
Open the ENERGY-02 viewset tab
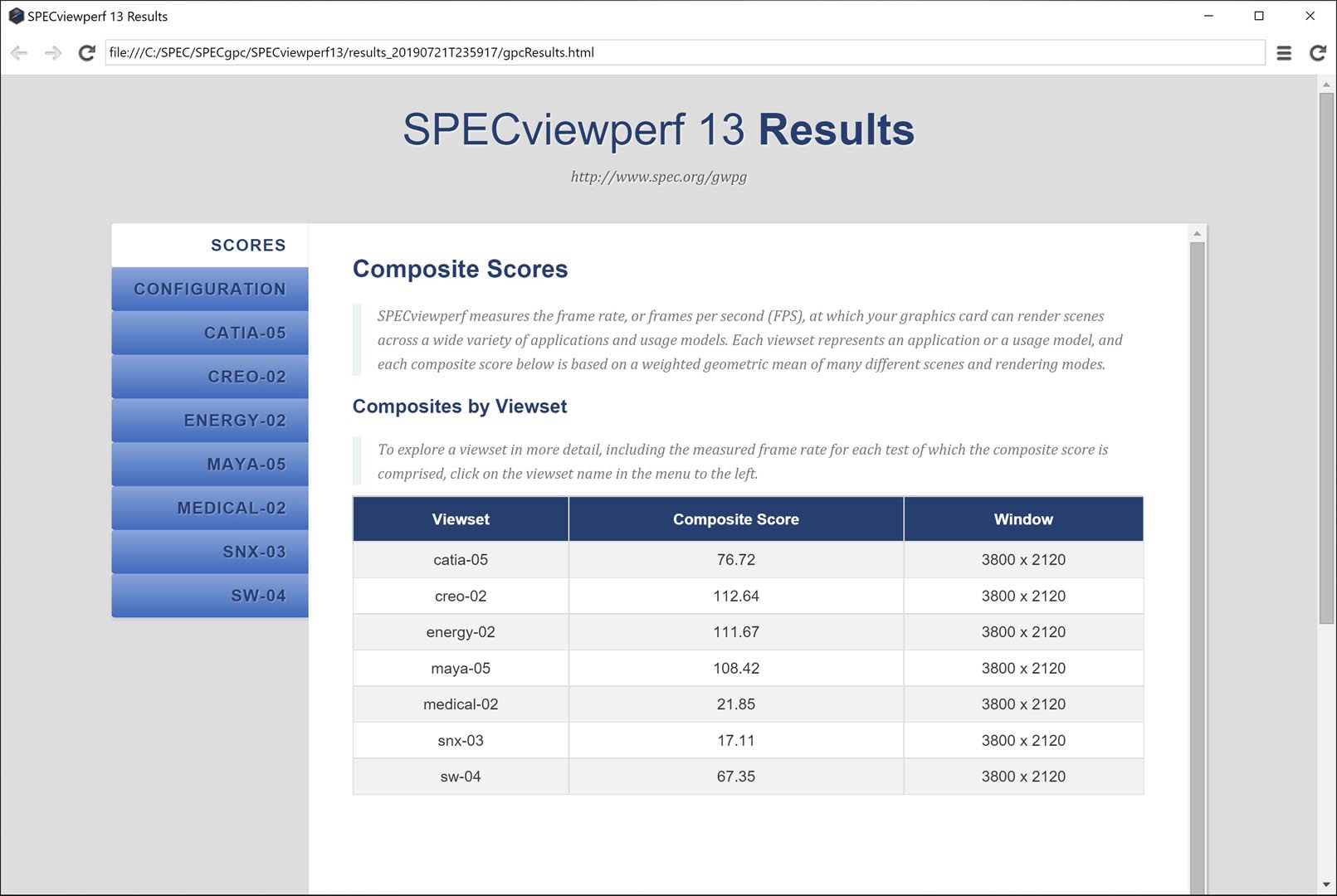pyautogui.click(x=210, y=421)
